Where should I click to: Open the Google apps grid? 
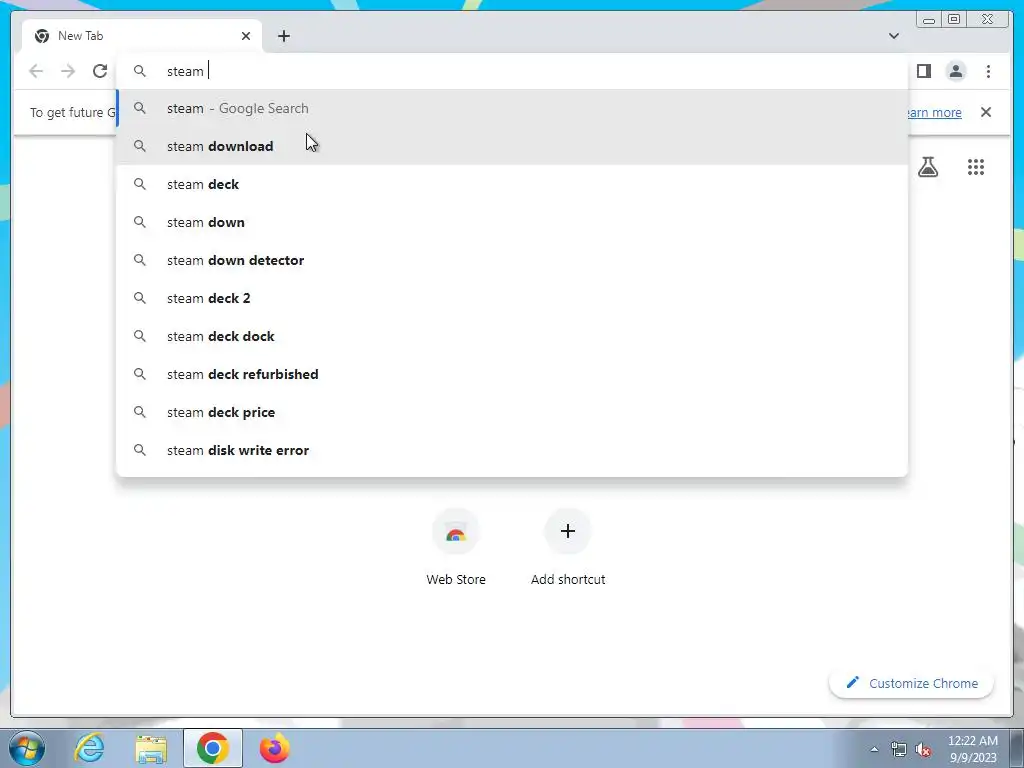pos(976,167)
